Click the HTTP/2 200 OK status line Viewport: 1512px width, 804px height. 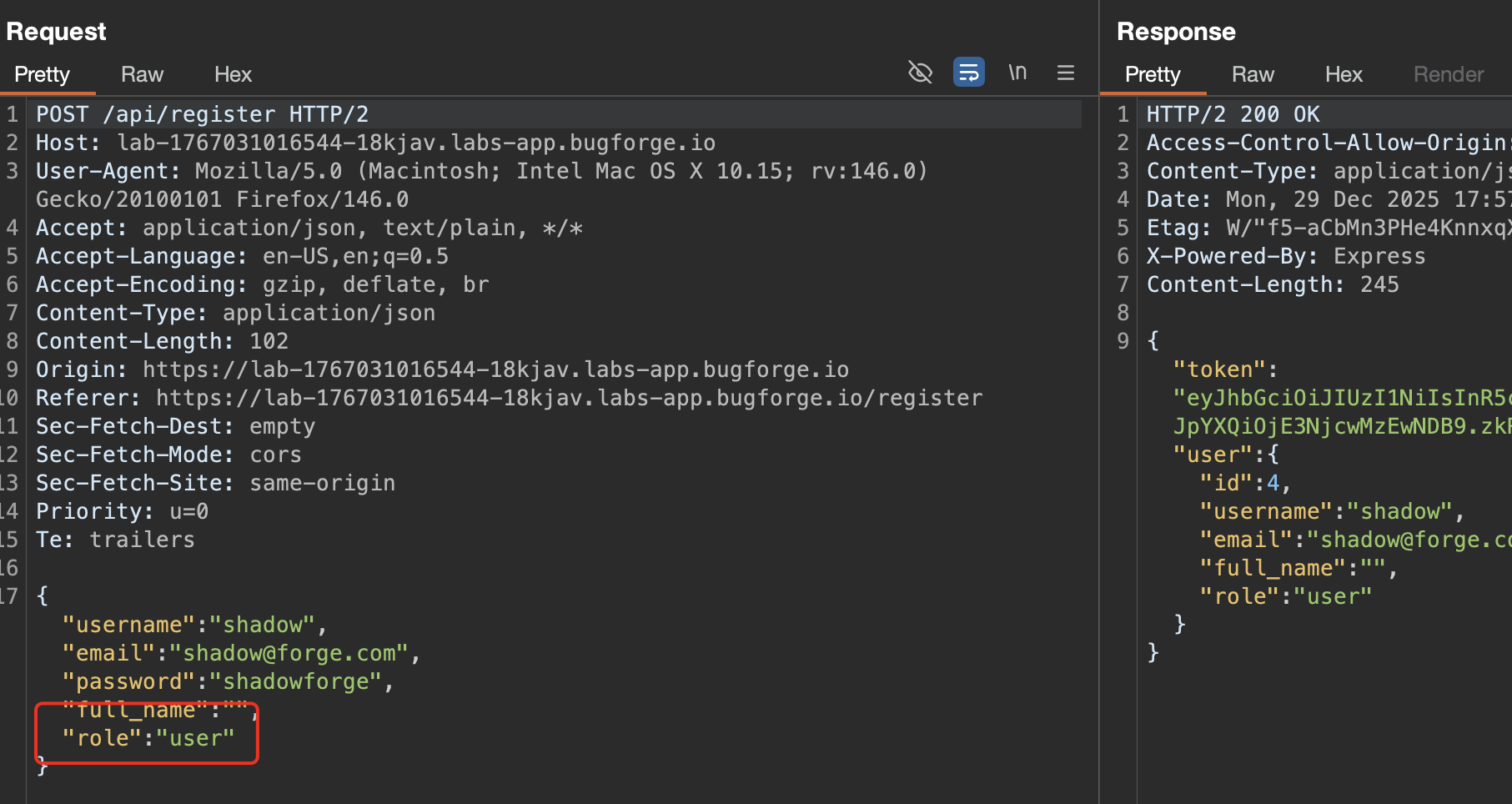(x=1233, y=114)
